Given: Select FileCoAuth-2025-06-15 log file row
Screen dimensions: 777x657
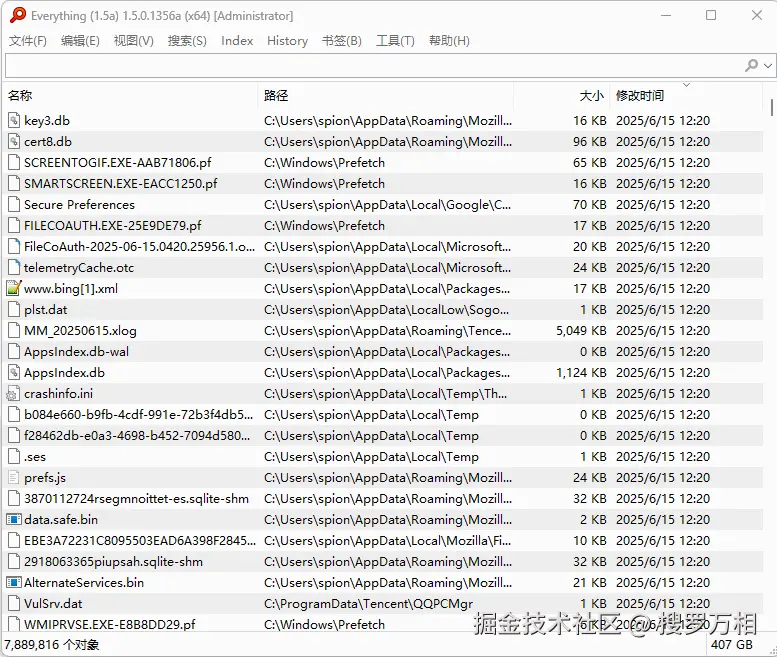Looking at the screenshot, I should click(384, 247).
